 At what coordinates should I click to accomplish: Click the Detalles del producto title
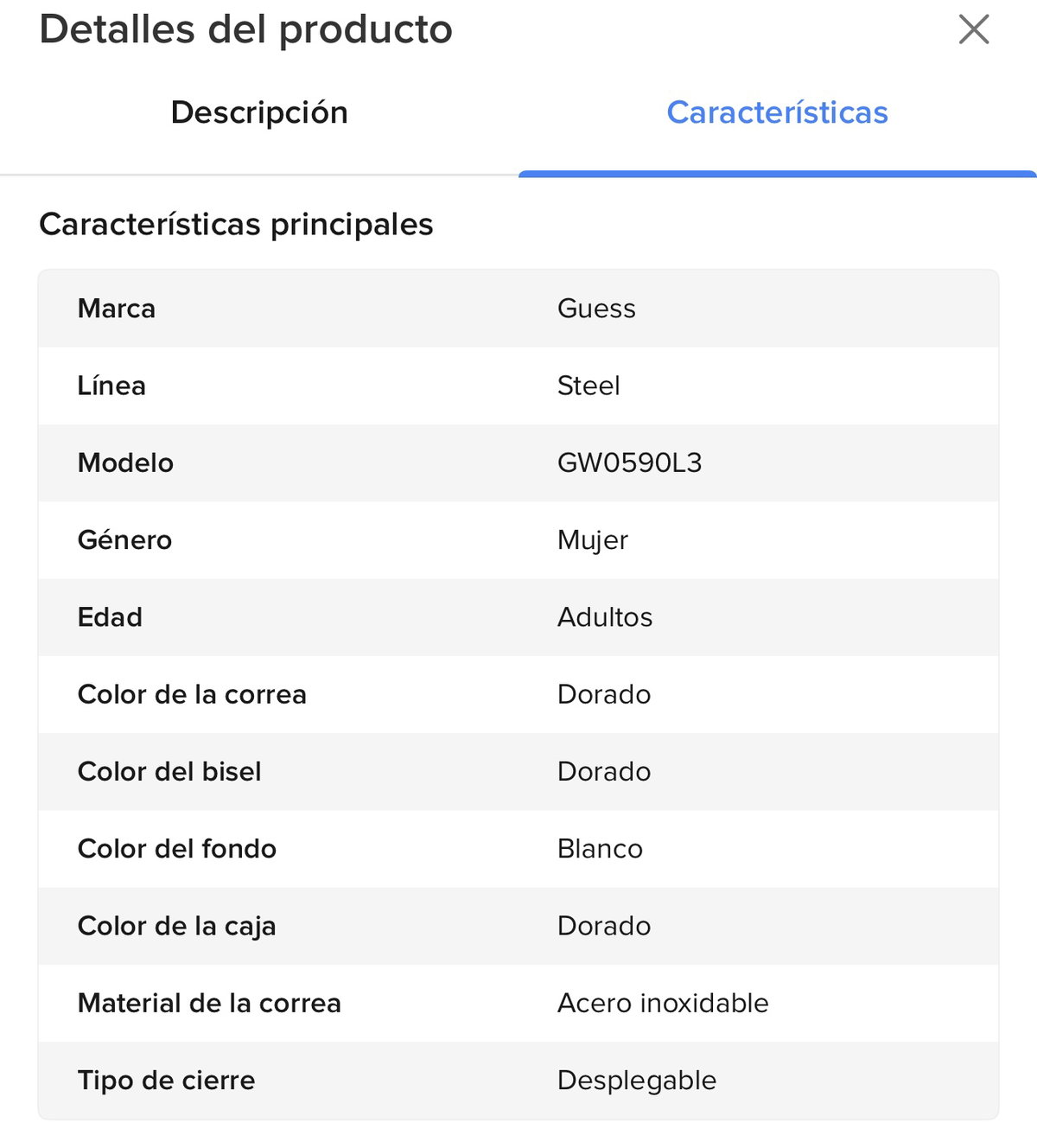246,29
